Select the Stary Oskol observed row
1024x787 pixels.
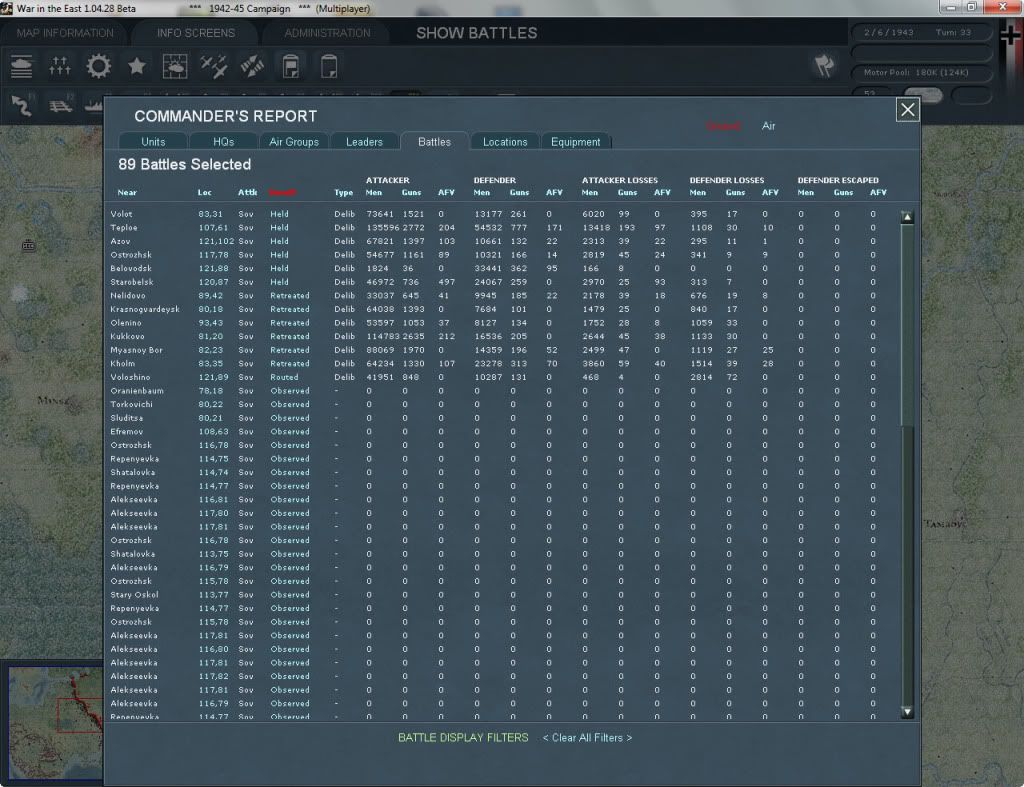coord(502,595)
